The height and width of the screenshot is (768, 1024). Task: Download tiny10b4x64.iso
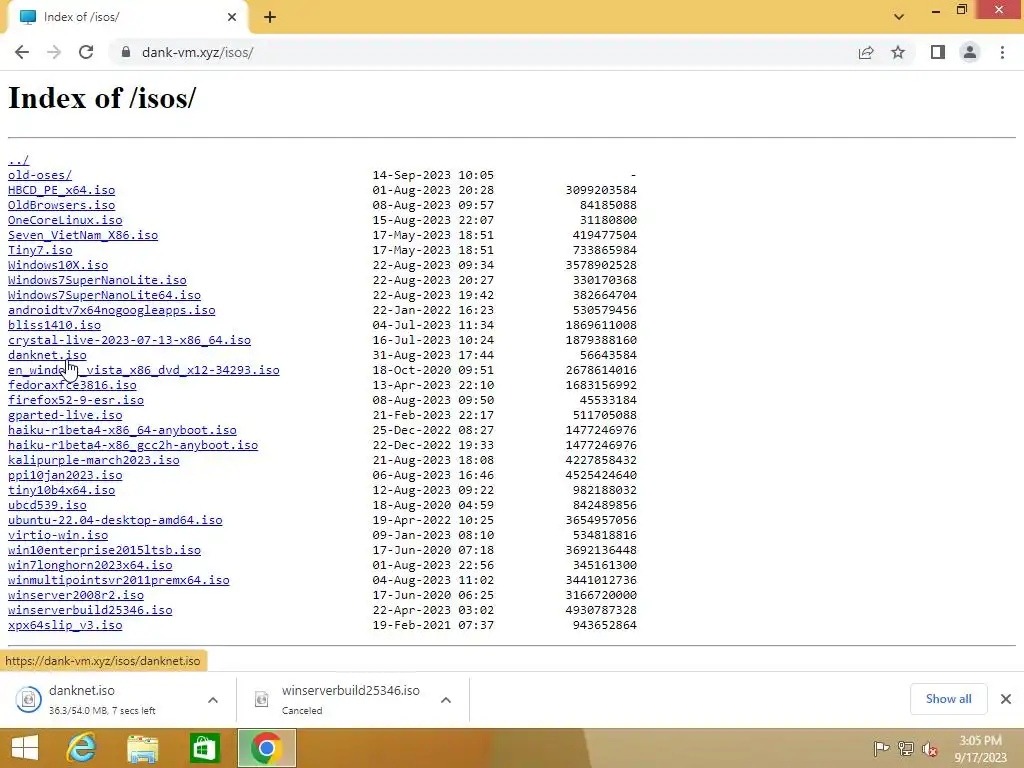pyautogui.click(x=61, y=490)
